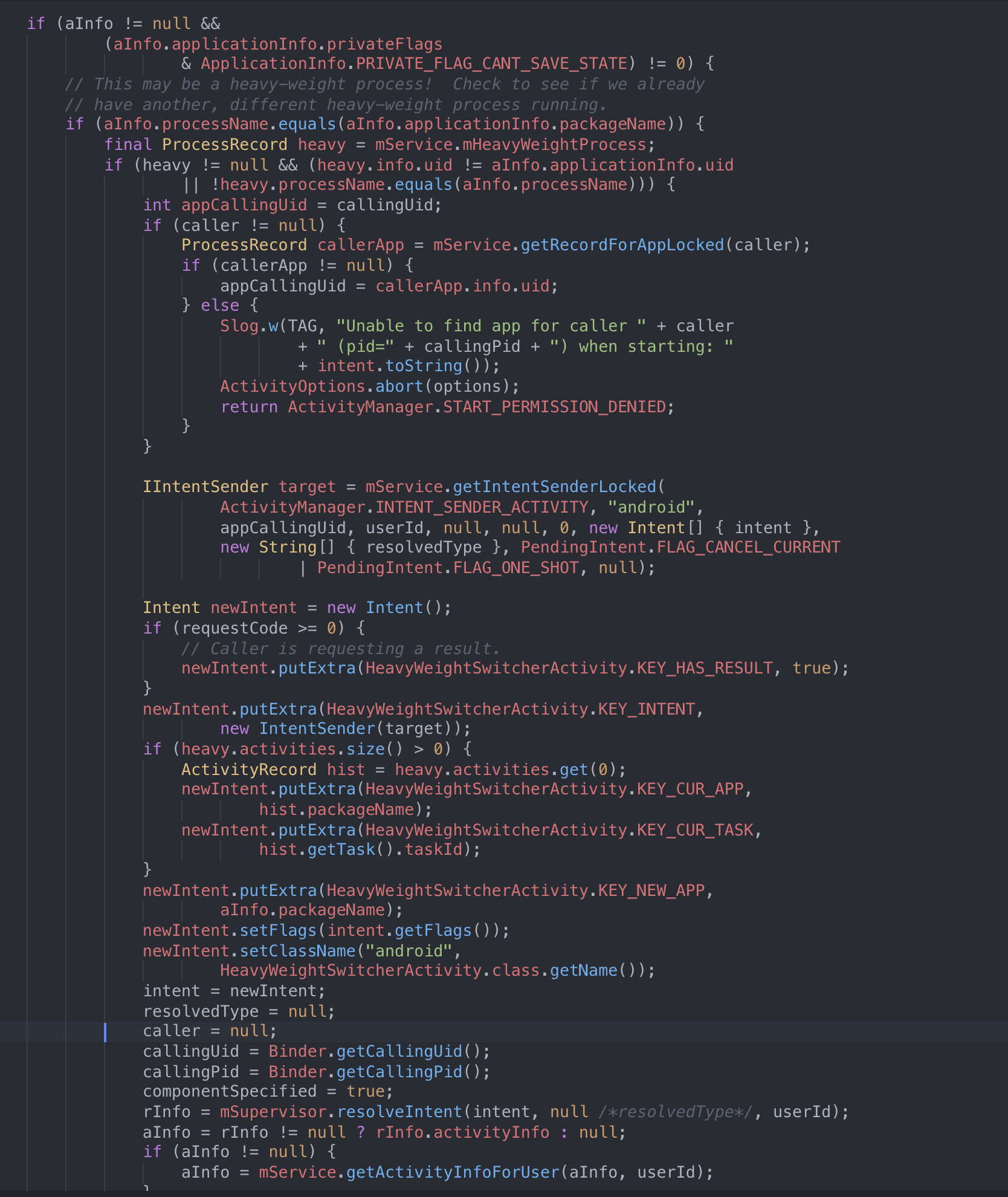The height and width of the screenshot is (1197, 1008).
Task: Click KEY_HAS_RESULT constant
Action: pyautogui.click(x=705, y=668)
